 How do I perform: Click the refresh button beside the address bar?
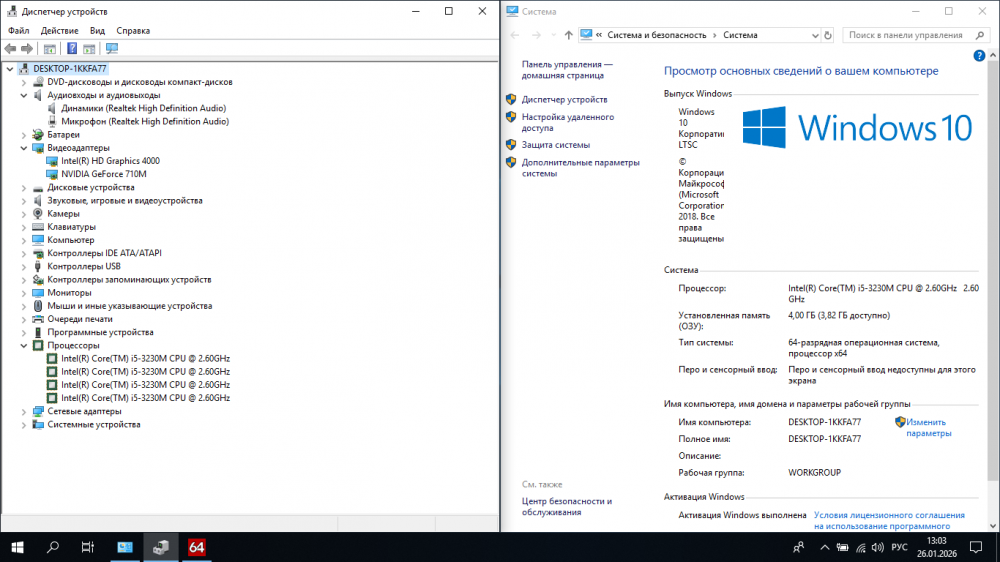click(828, 35)
